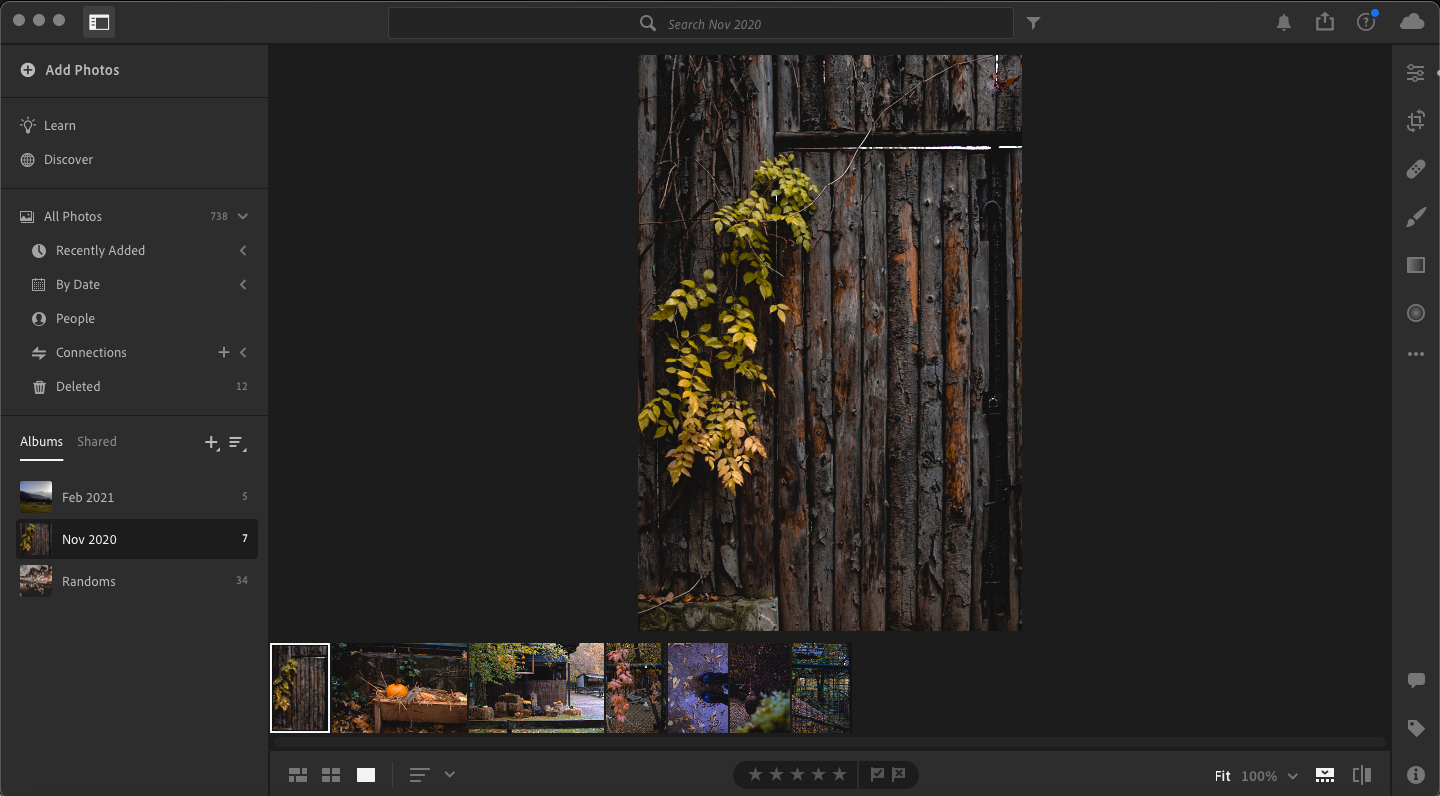The image size is (1440, 796).
Task: Select the Brush adjustment tool
Action: (1415, 217)
